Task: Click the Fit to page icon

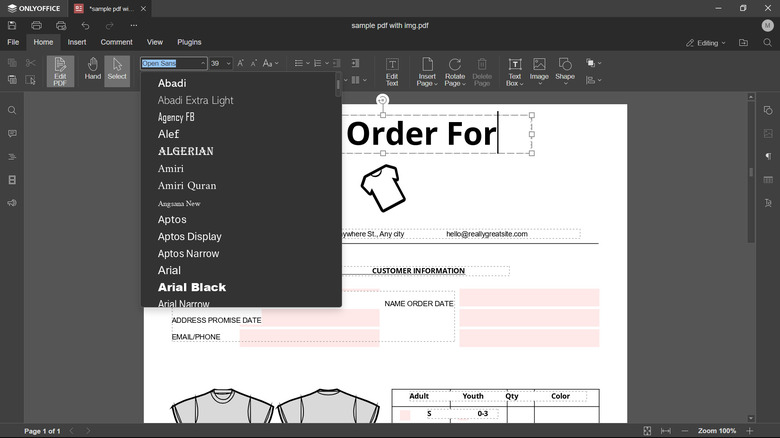Action: pyautogui.click(x=647, y=431)
